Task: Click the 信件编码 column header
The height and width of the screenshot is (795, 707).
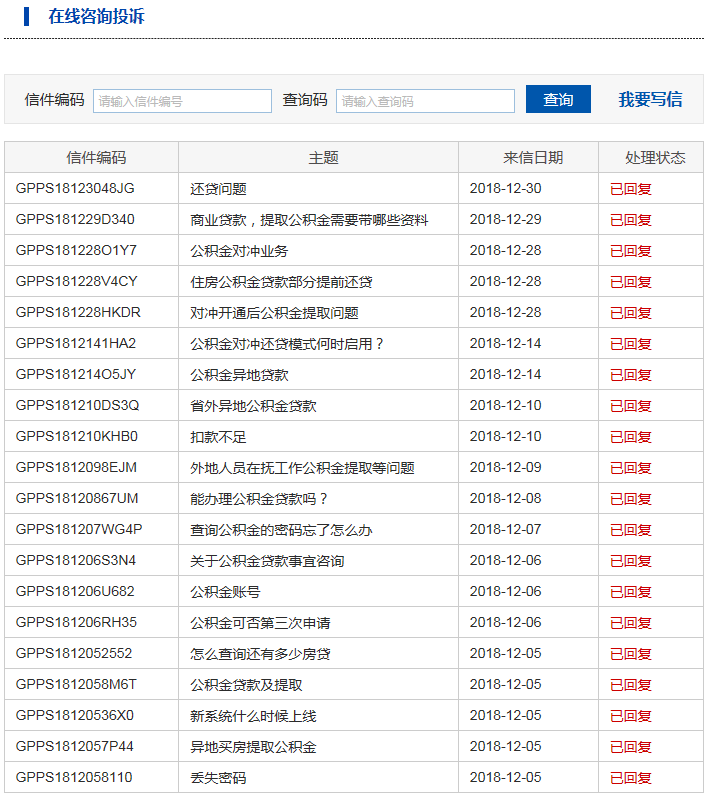Action: click(96, 158)
